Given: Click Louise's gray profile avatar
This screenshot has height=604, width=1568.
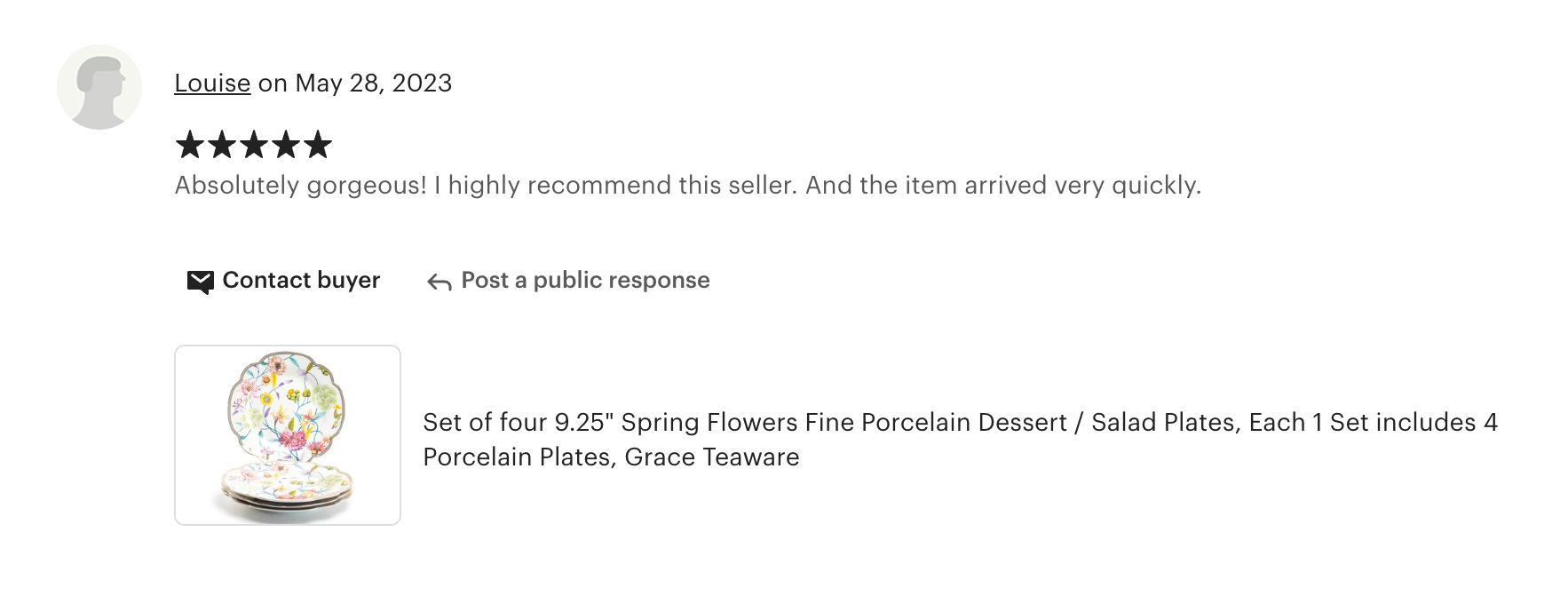Looking at the screenshot, I should 99,87.
